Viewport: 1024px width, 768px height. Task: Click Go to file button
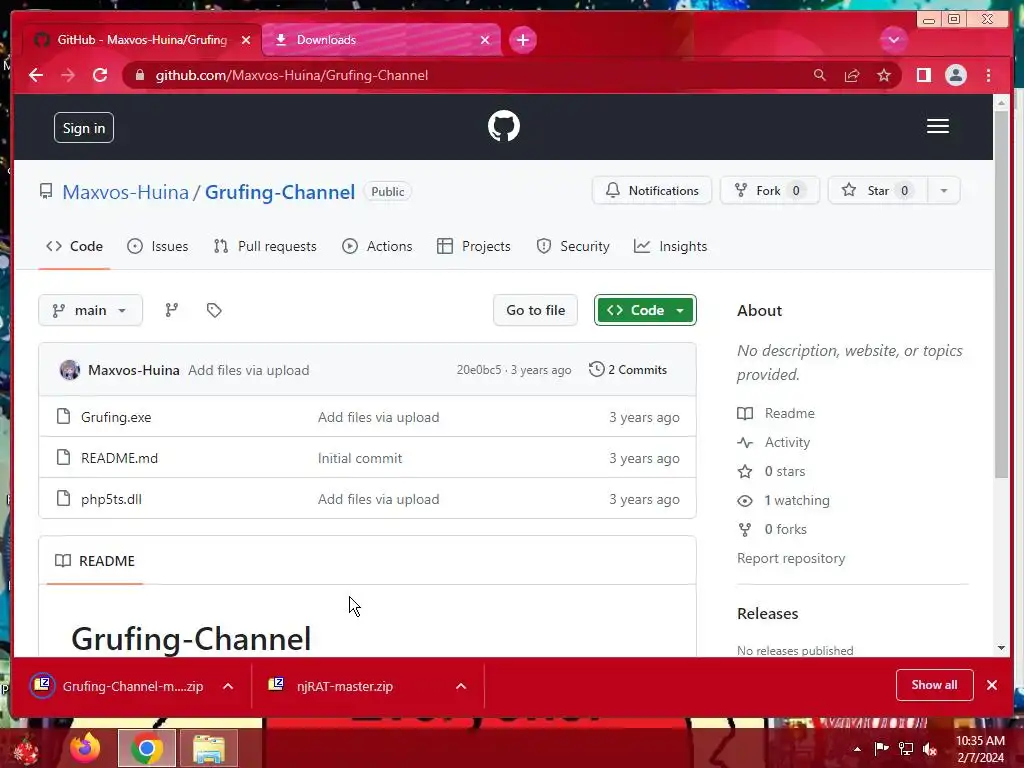coord(535,310)
